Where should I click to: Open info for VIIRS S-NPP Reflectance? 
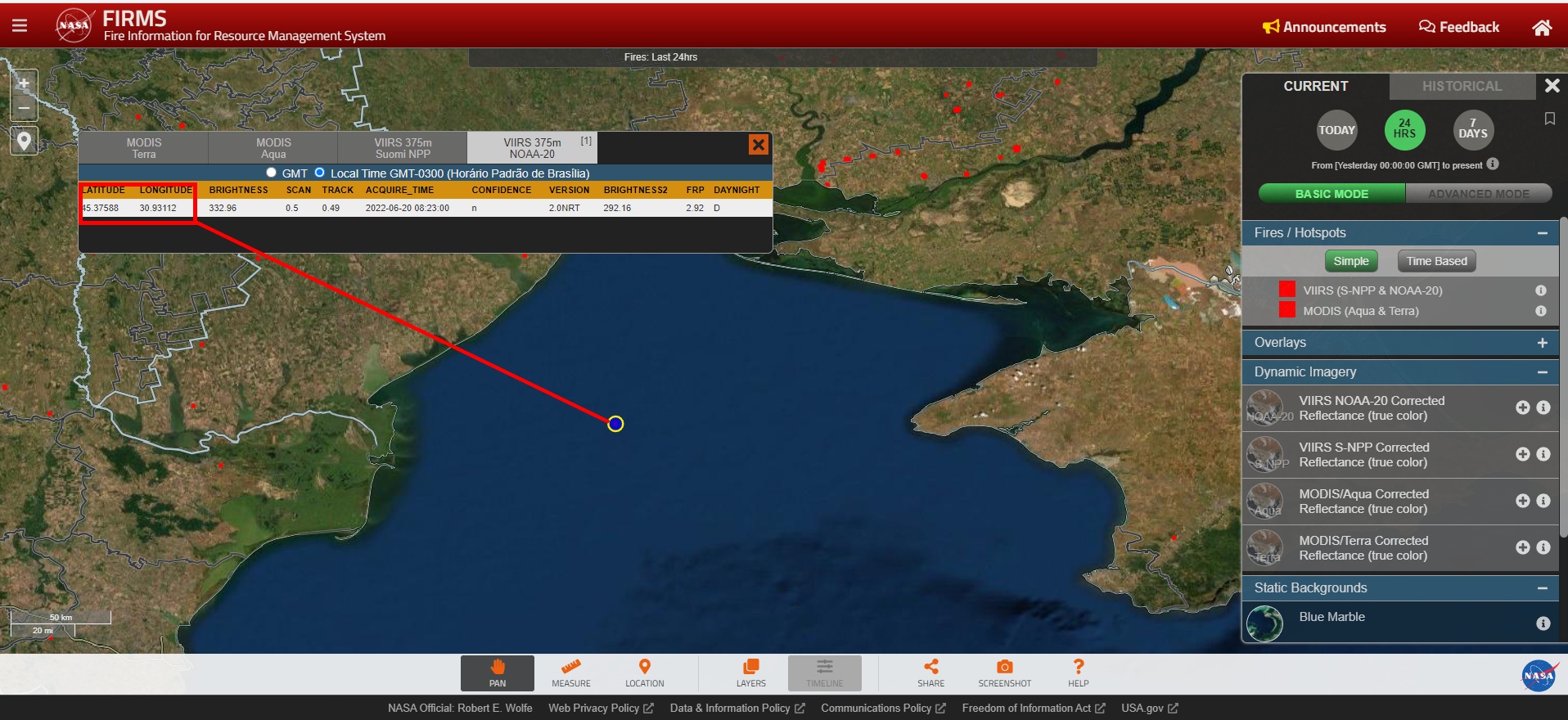click(1543, 454)
